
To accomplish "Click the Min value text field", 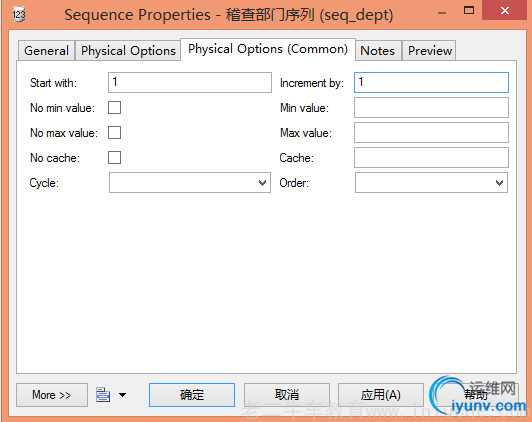I will (432, 108).
